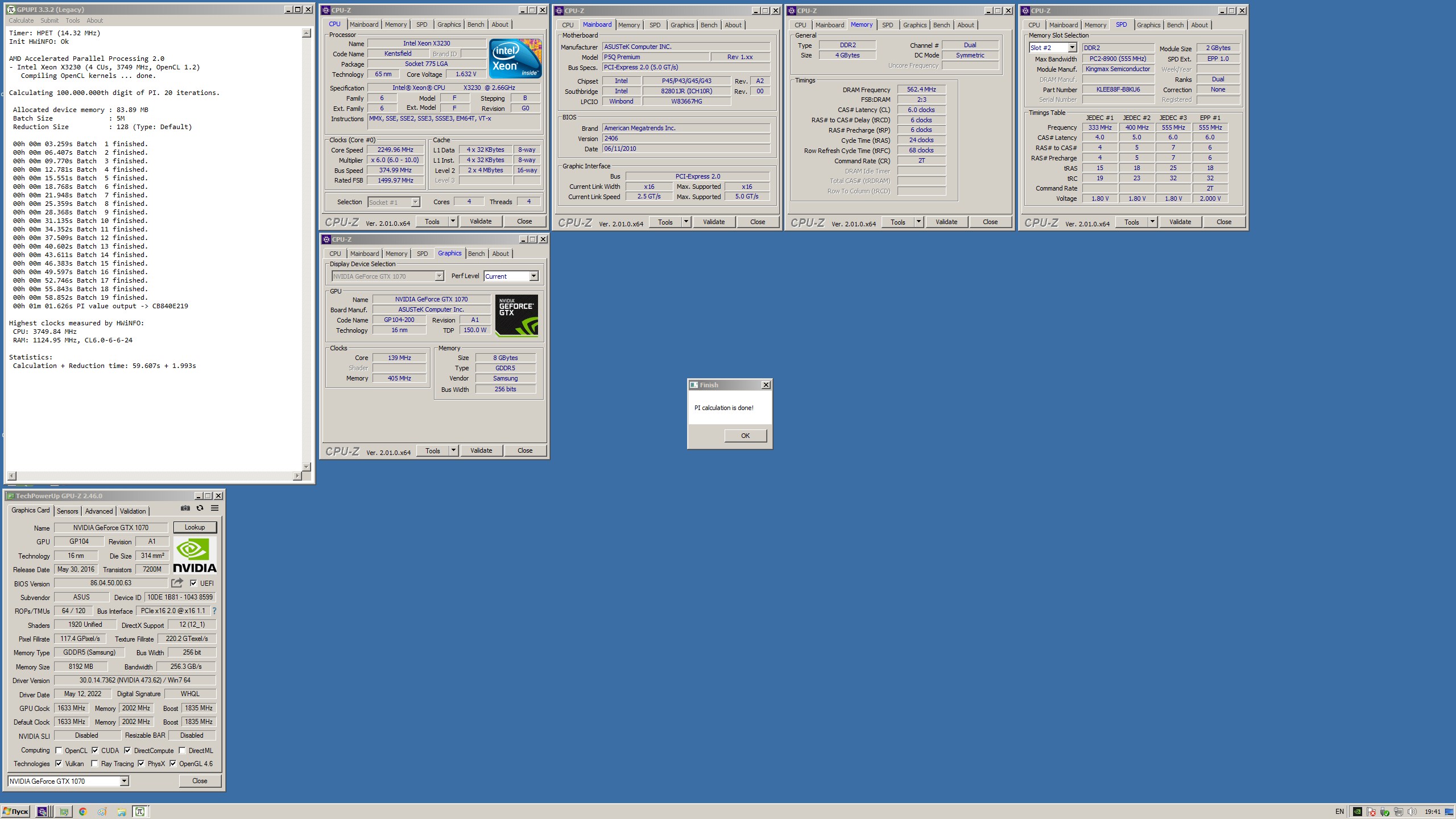Click the NVIDIA tray icon
Image resolution: width=1456 pixels, height=819 pixels.
1358,812
